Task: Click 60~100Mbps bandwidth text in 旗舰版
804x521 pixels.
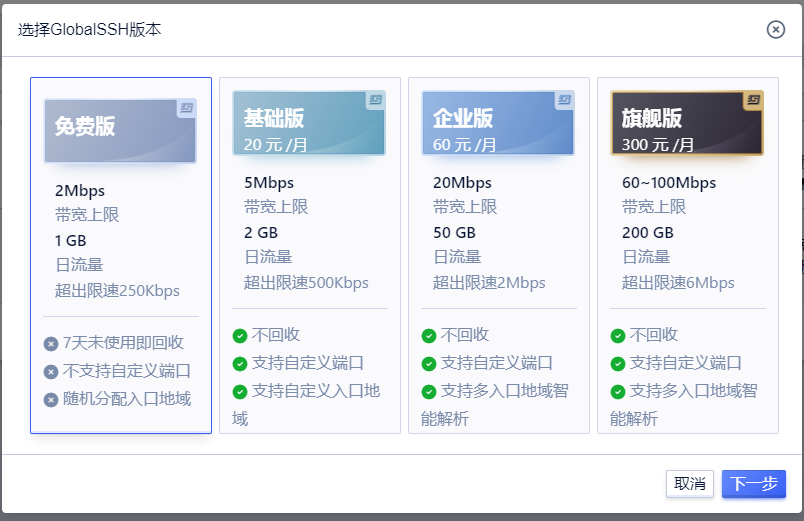Action: [669, 183]
